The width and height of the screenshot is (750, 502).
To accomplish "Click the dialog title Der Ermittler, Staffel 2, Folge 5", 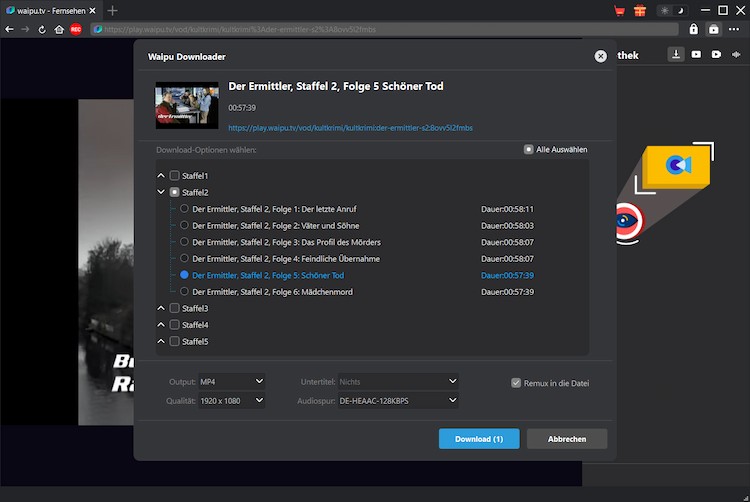I will point(336,87).
